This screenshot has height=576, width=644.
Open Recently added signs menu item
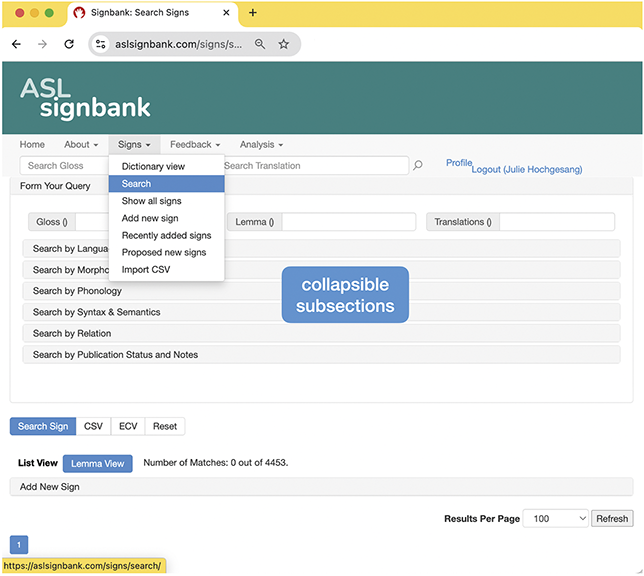(x=167, y=235)
